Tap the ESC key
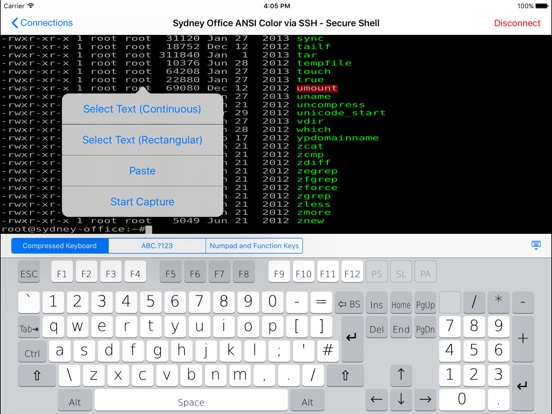Image resolution: width=552 pixels, height=414 pixels. coord(29,272)
